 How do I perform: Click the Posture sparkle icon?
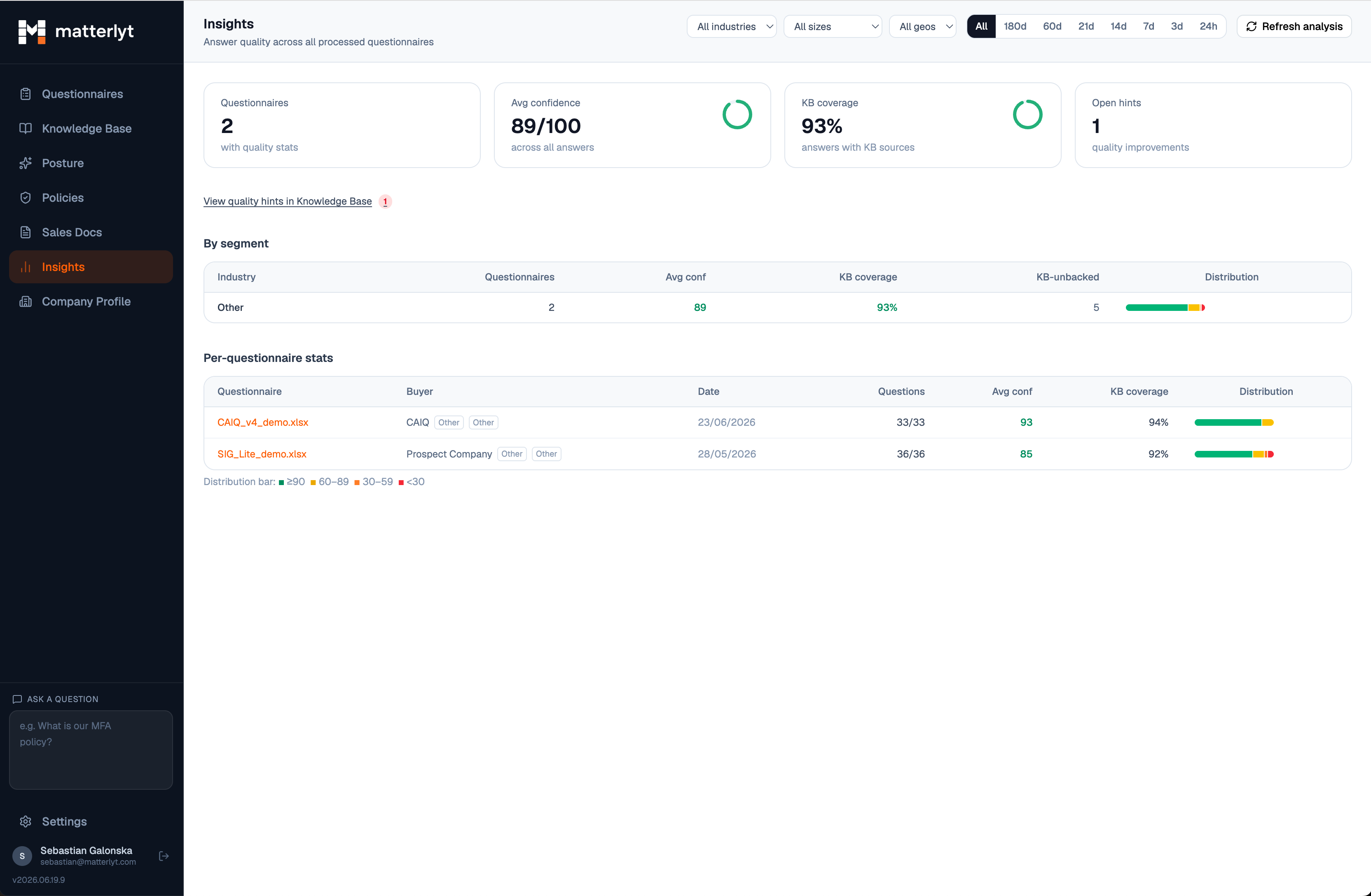click(26, 163)
